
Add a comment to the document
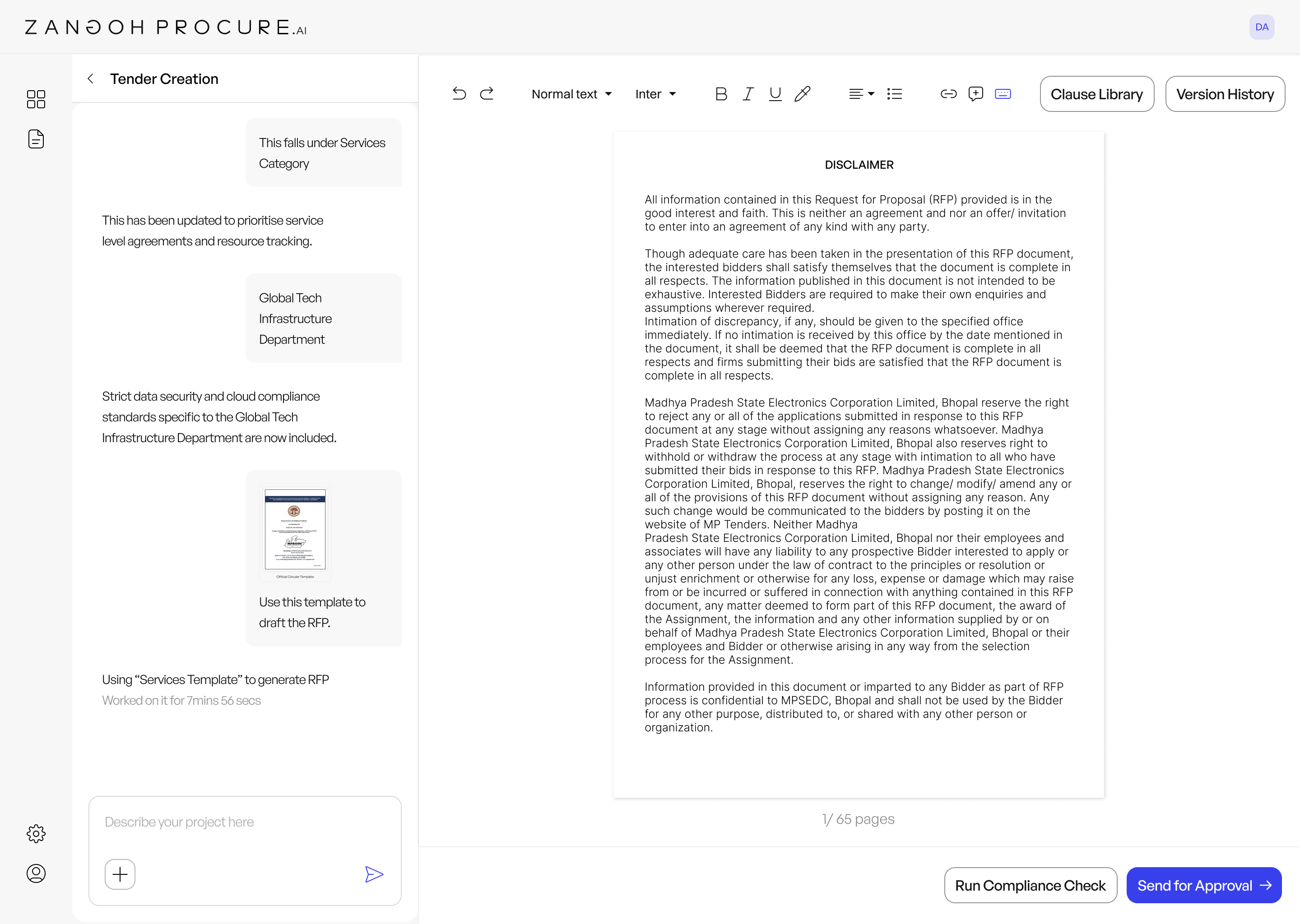coord(975,94)
